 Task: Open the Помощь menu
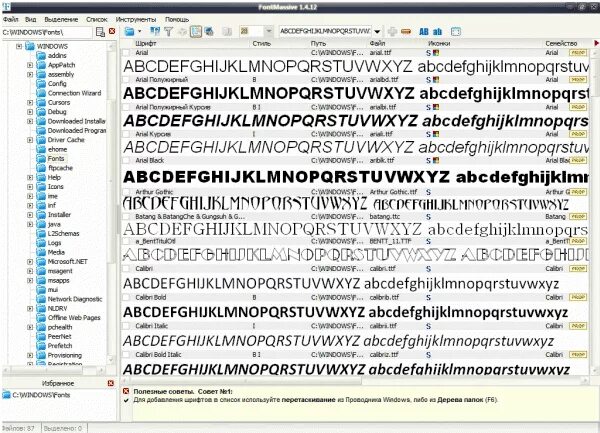coord(177,19)
